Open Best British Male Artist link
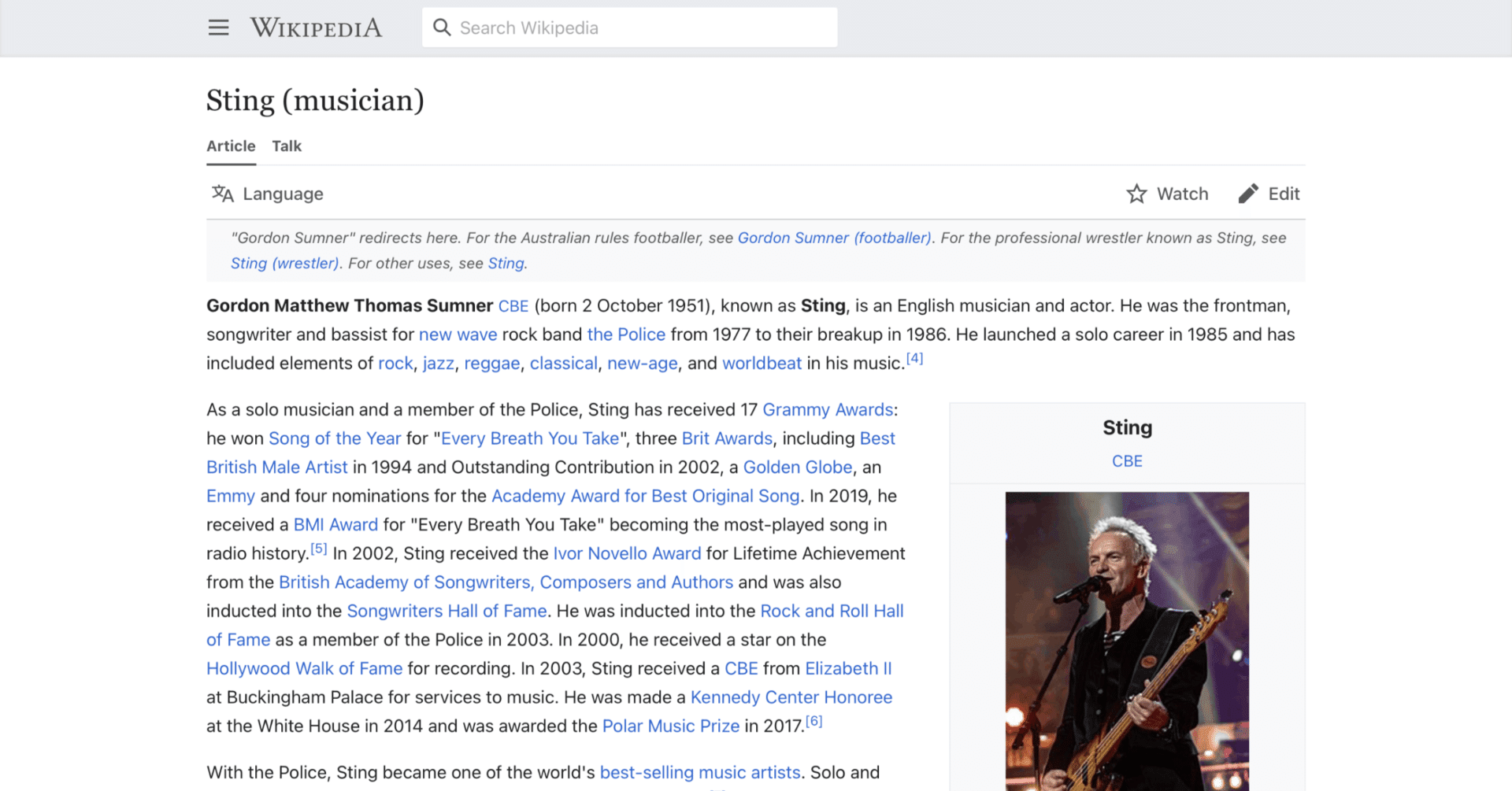Image resolution: width=1512 pixels, height=791 pixels. (x=277, y=468)
